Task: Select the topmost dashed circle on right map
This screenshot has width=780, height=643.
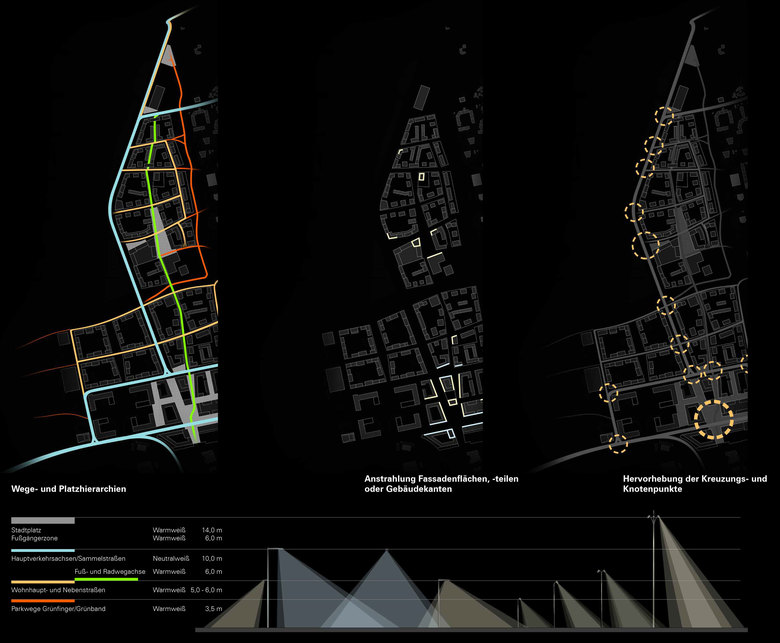Action: 665,118
